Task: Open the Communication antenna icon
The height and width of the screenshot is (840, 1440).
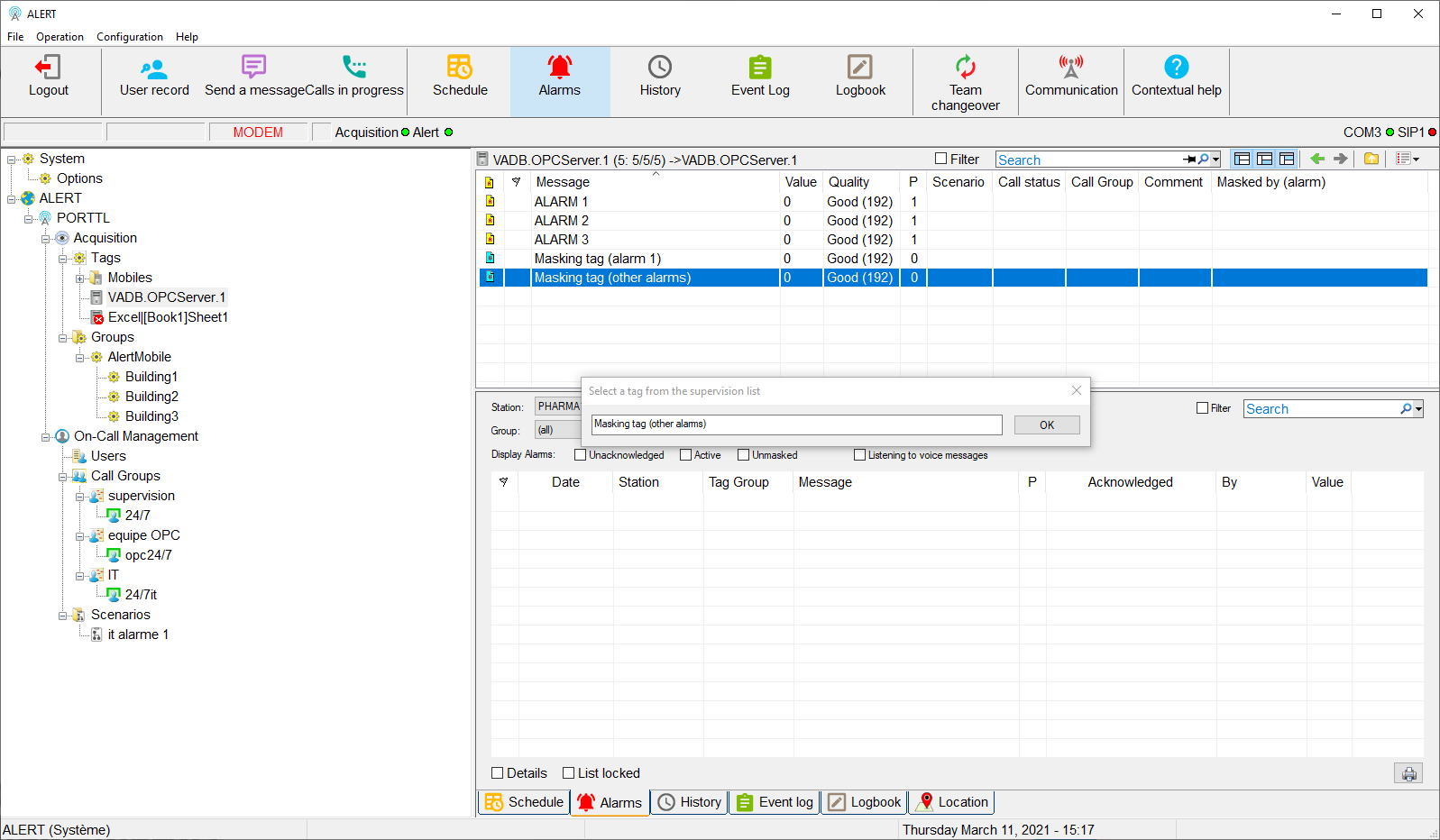Action: pyautogui.click(x=1071, y=68)
